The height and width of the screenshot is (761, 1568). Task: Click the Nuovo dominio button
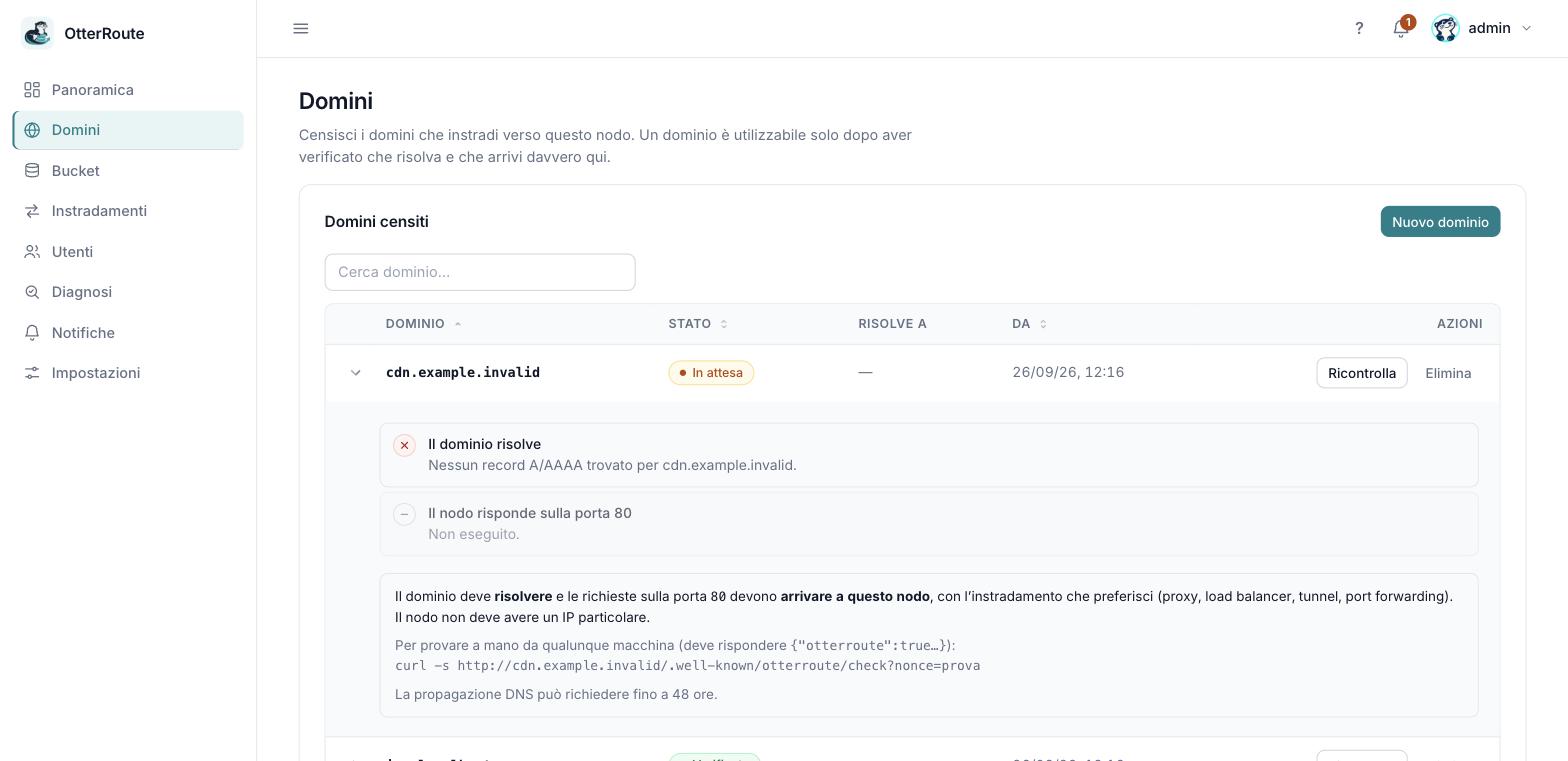pyautogui.click(x=1440, y=222)
